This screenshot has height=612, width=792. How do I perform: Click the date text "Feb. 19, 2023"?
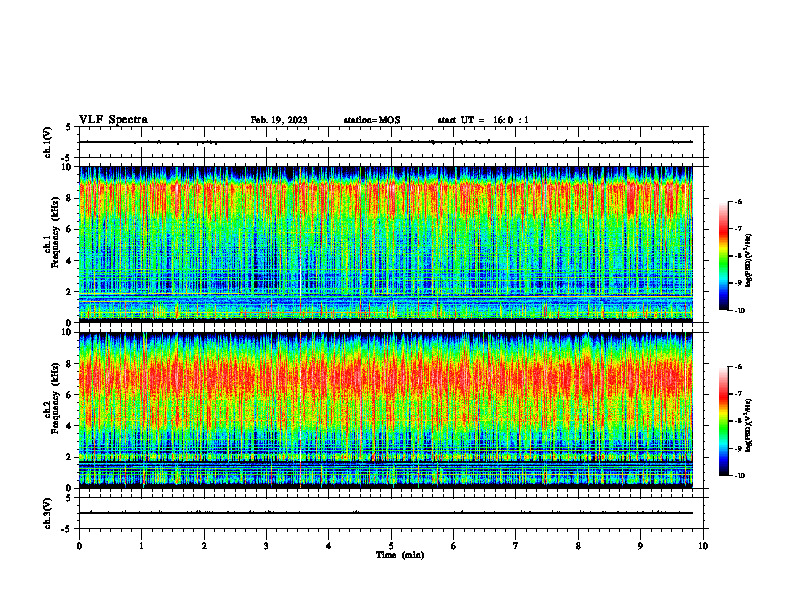[x=279, y=120]
